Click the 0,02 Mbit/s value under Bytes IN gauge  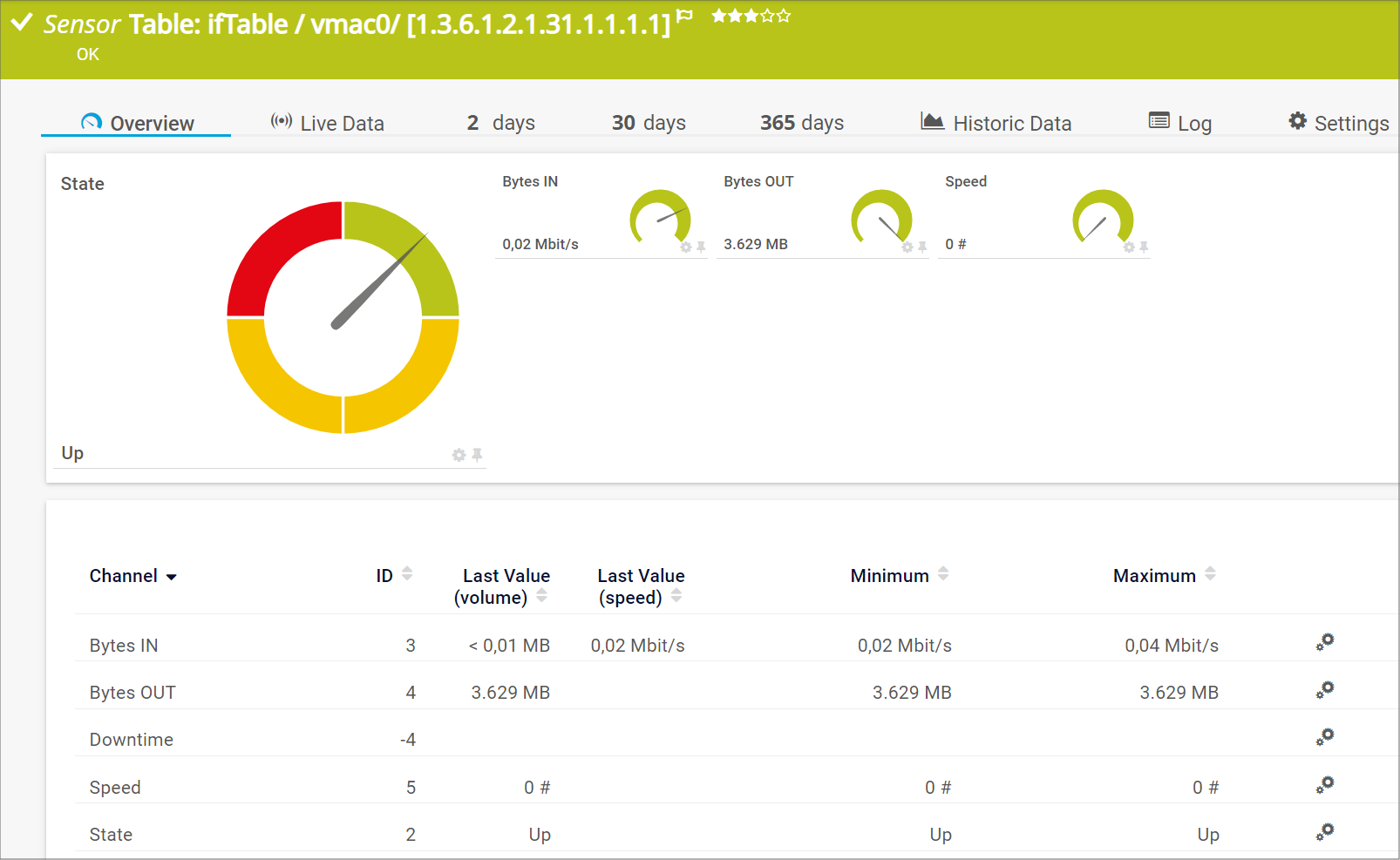pos(540,244)
